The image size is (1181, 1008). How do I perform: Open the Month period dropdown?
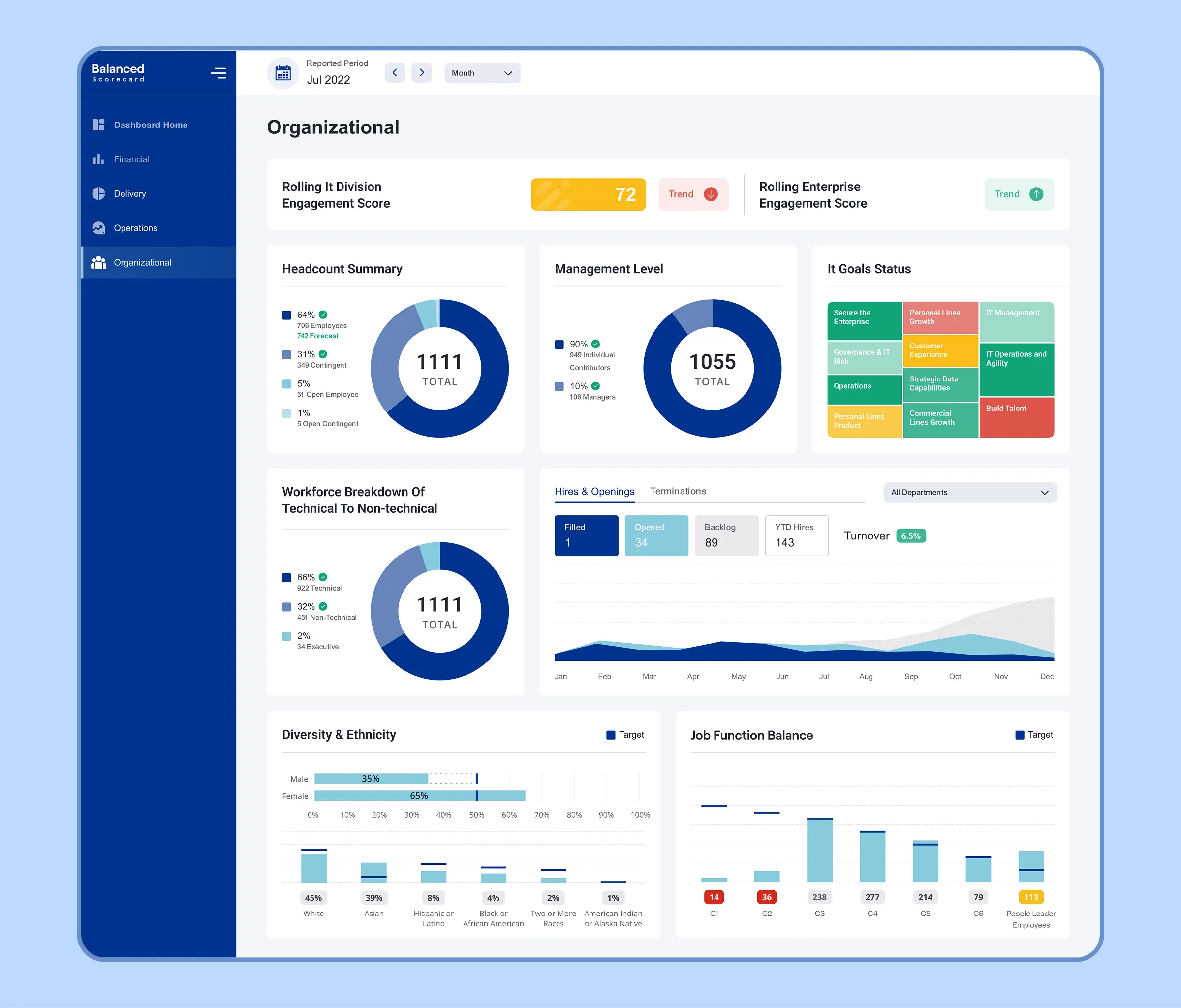[482, 73]
